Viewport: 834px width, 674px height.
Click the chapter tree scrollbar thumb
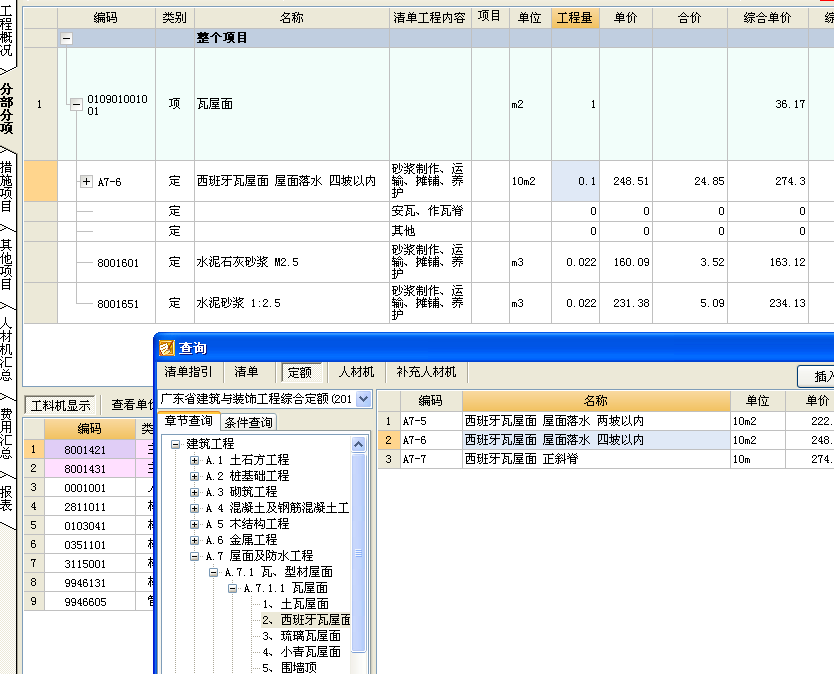(358, 553)
